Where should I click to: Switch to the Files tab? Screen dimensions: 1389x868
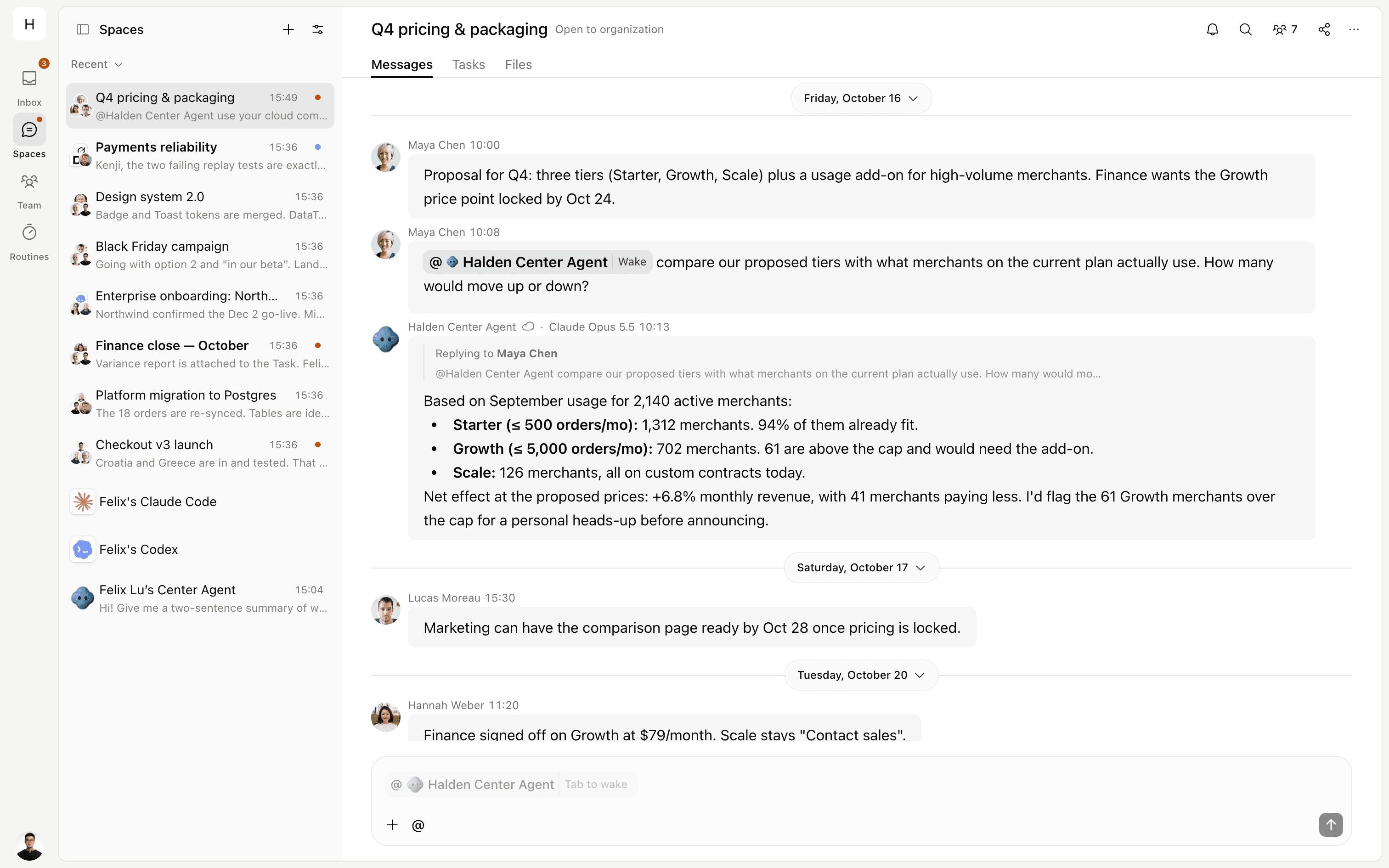pos(518,65)
